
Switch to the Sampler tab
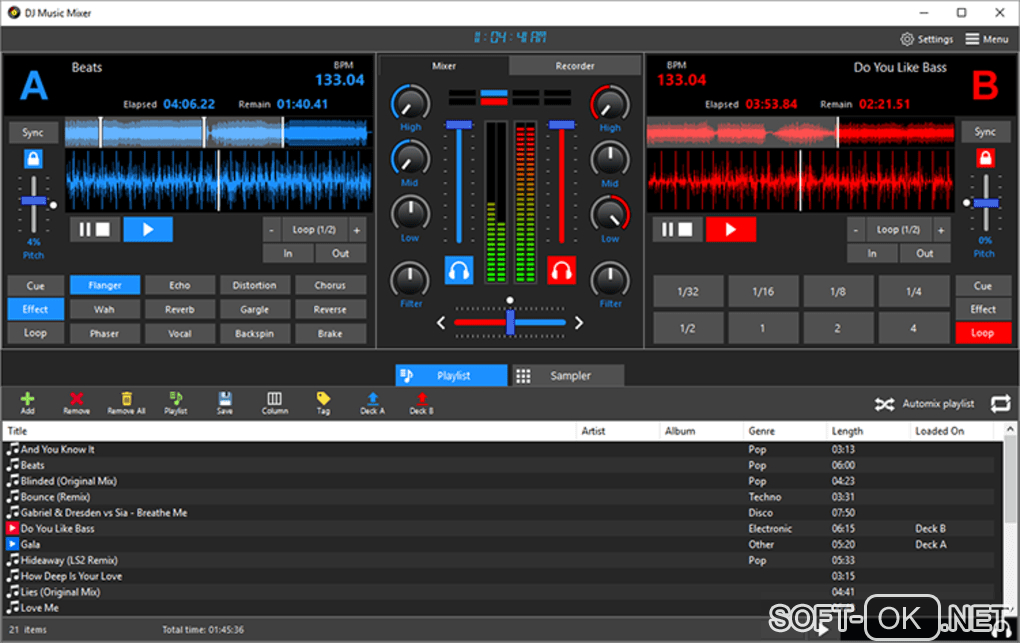coord(568,376)
